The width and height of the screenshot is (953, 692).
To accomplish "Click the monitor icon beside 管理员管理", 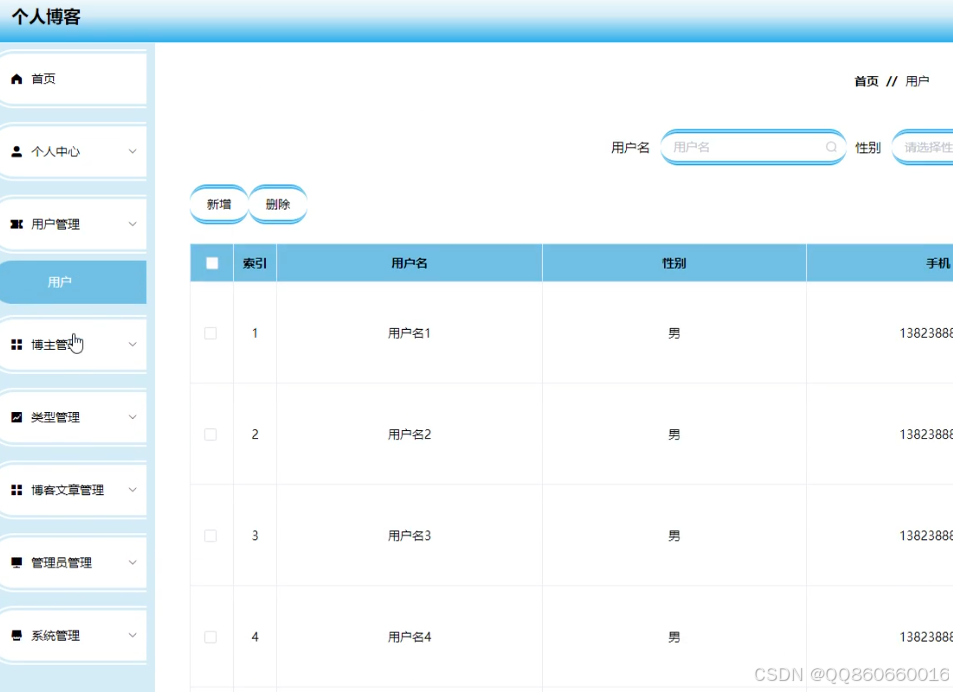I will [17, 562].
